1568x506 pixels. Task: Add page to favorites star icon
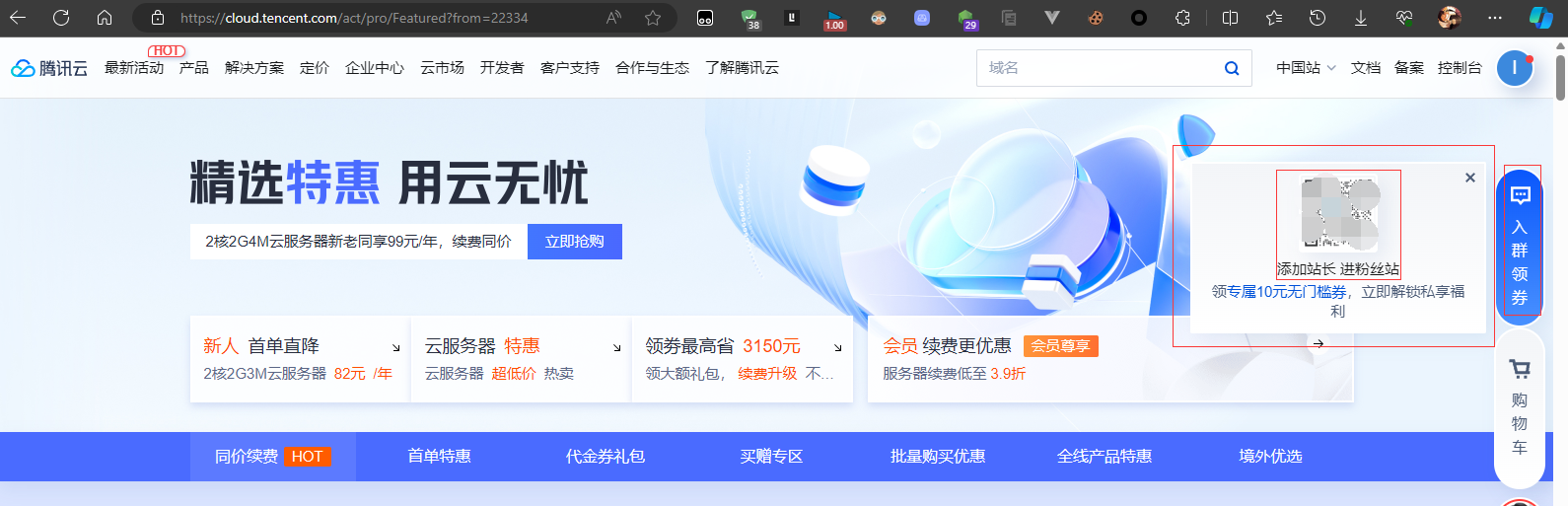tap(653, 18)
